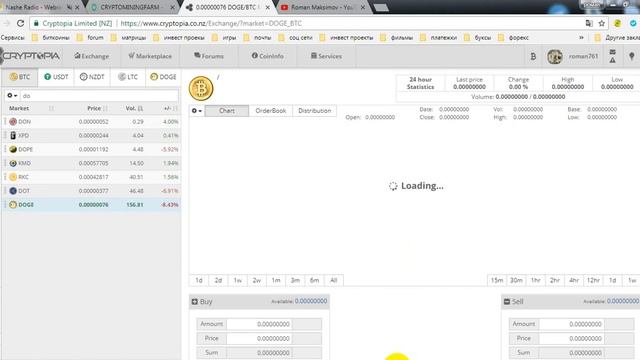
Task: Select the USDT base market tab
Action: pyautogui.click(x=56, y=77)
